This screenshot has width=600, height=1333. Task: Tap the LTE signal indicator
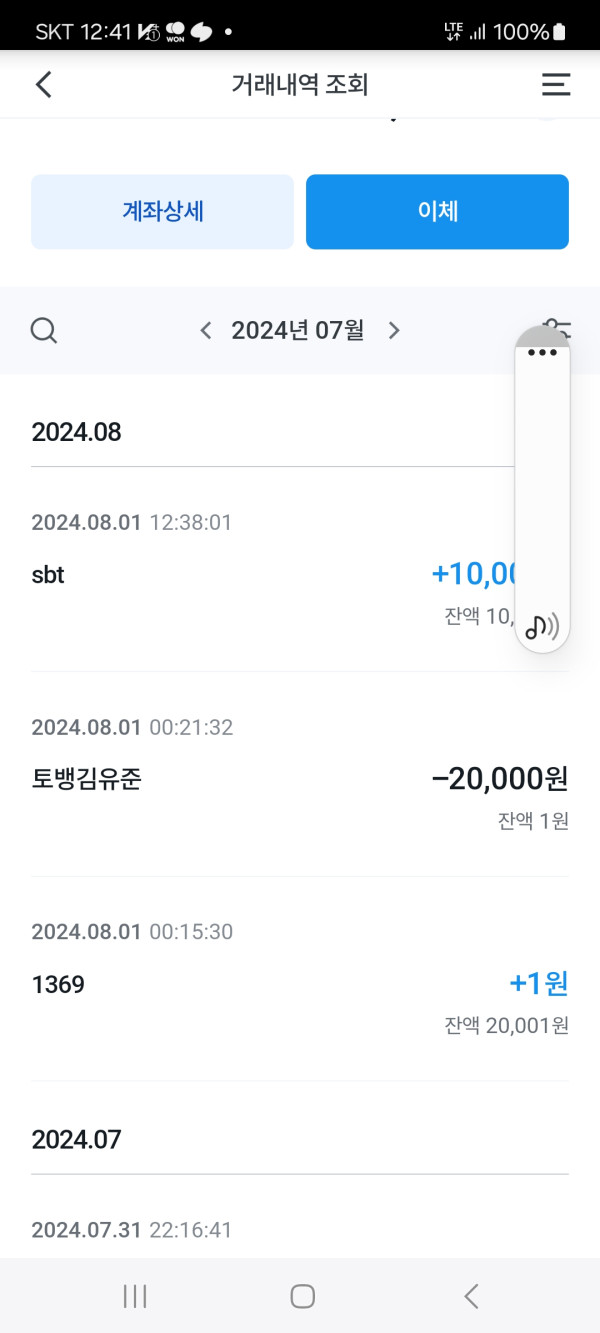pyautogui.click(x=453, y=32)
